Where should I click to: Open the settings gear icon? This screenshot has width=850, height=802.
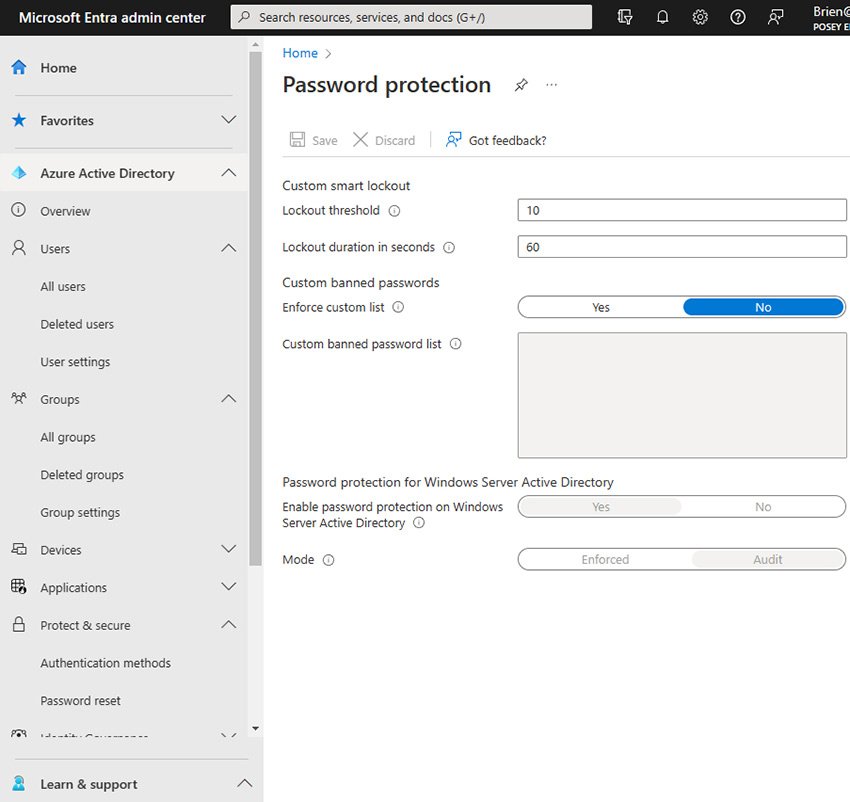click(x=700, y=16)
